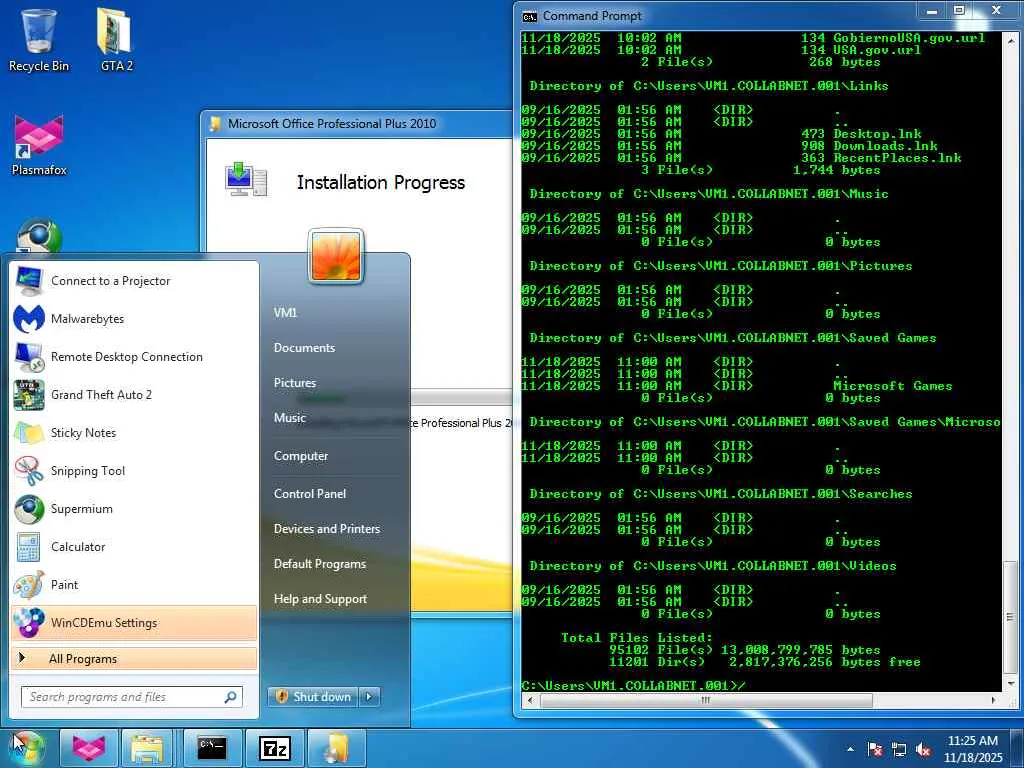
Task: Open the Recycle Bin desktop icon
Action: (x=39, y=39)
